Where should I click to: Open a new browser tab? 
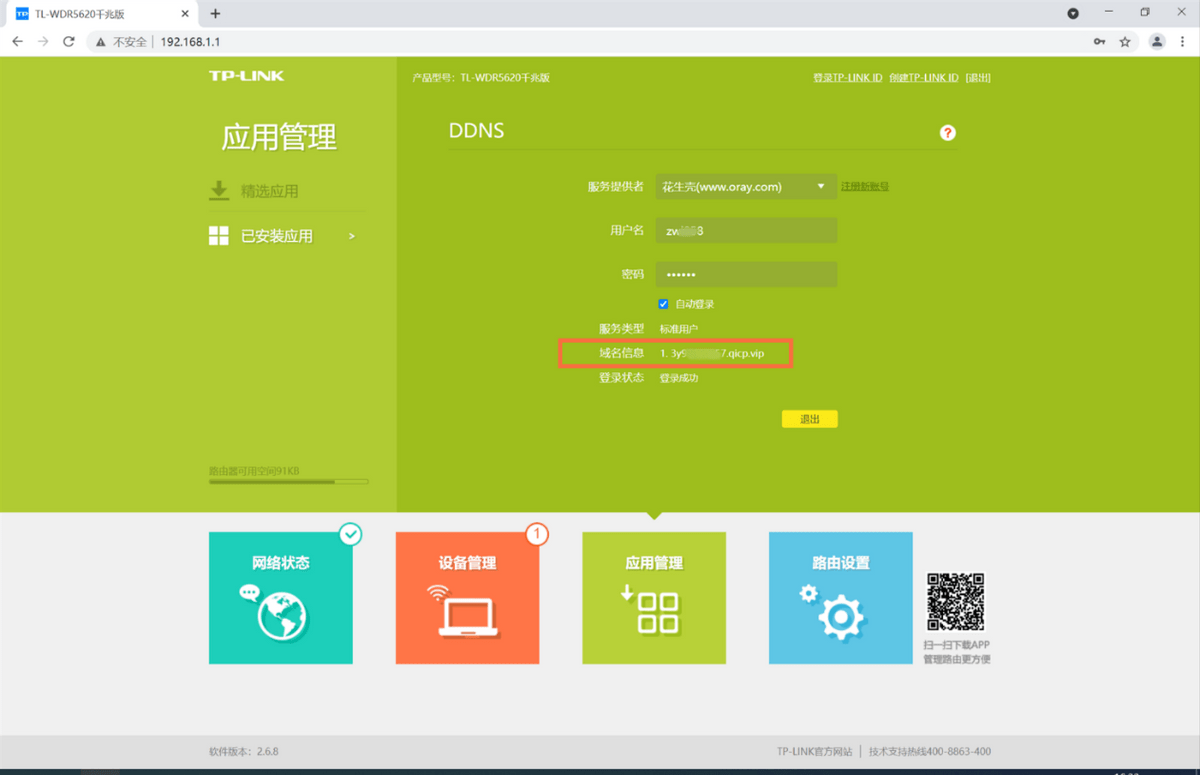[x=215, y=14]
